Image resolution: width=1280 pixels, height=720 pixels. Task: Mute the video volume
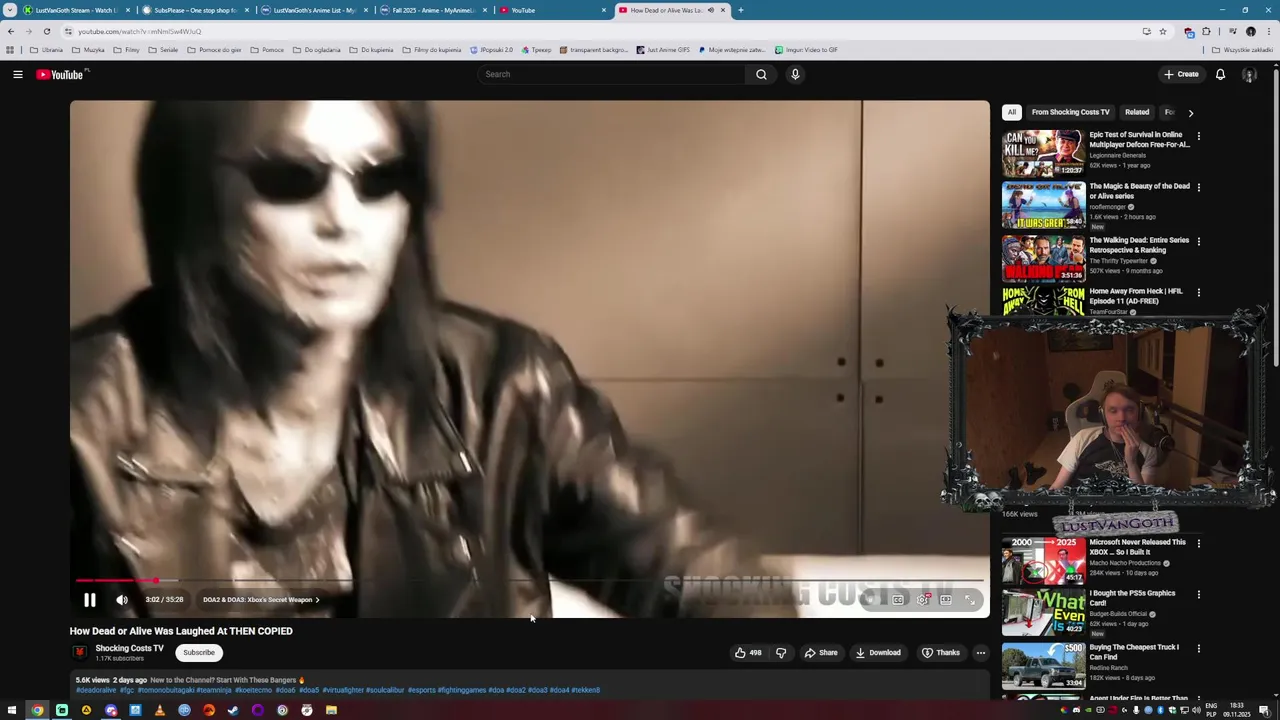point(122,600)
